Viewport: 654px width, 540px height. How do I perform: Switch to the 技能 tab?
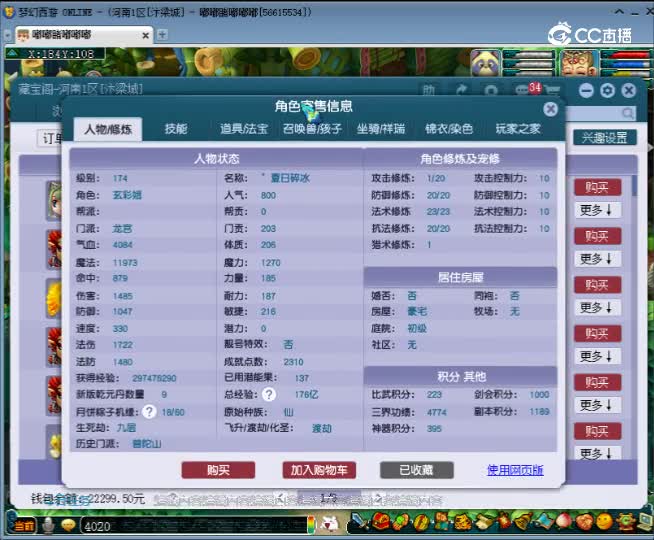(x=176, y=128)
